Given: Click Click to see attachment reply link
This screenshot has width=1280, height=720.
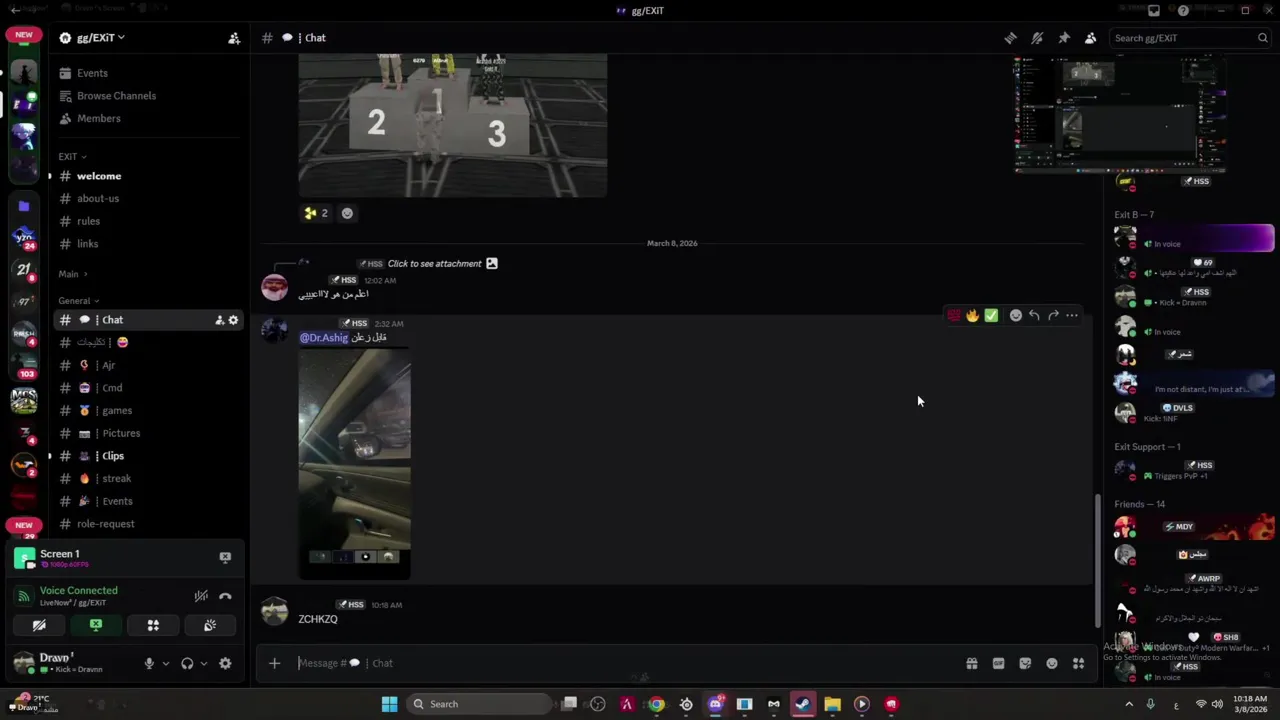Looking at the screenshot, I should [x=434, y=264].
